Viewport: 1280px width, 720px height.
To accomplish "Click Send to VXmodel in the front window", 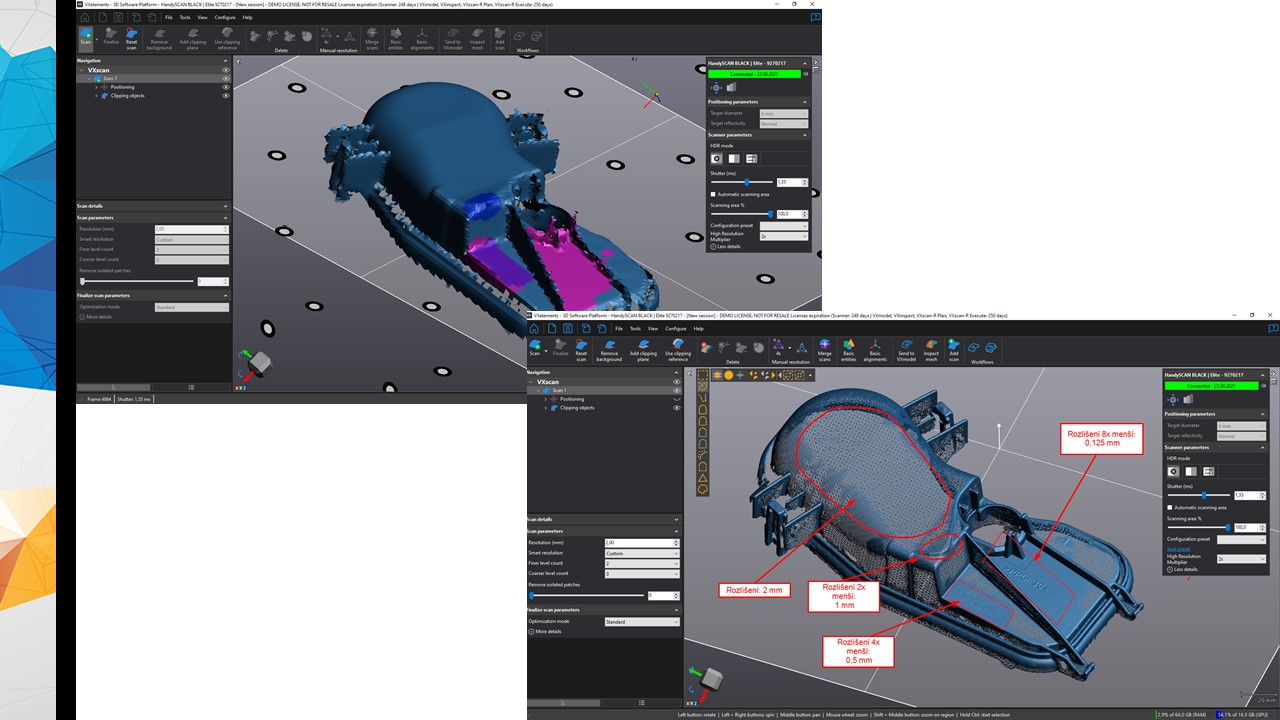I will click(906, 347).
